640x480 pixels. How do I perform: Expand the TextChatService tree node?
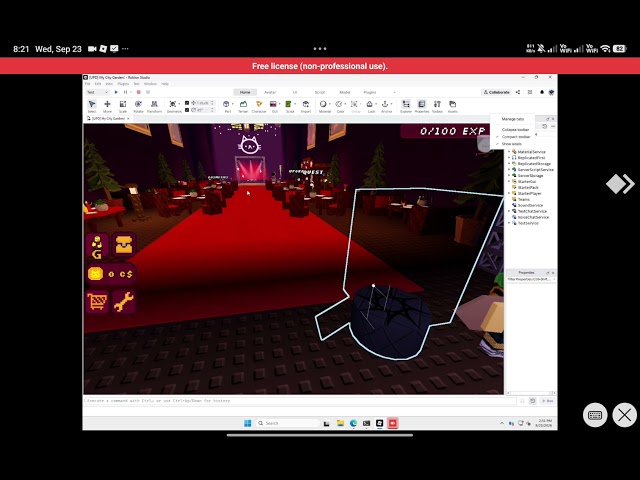(x=509, y=211)
